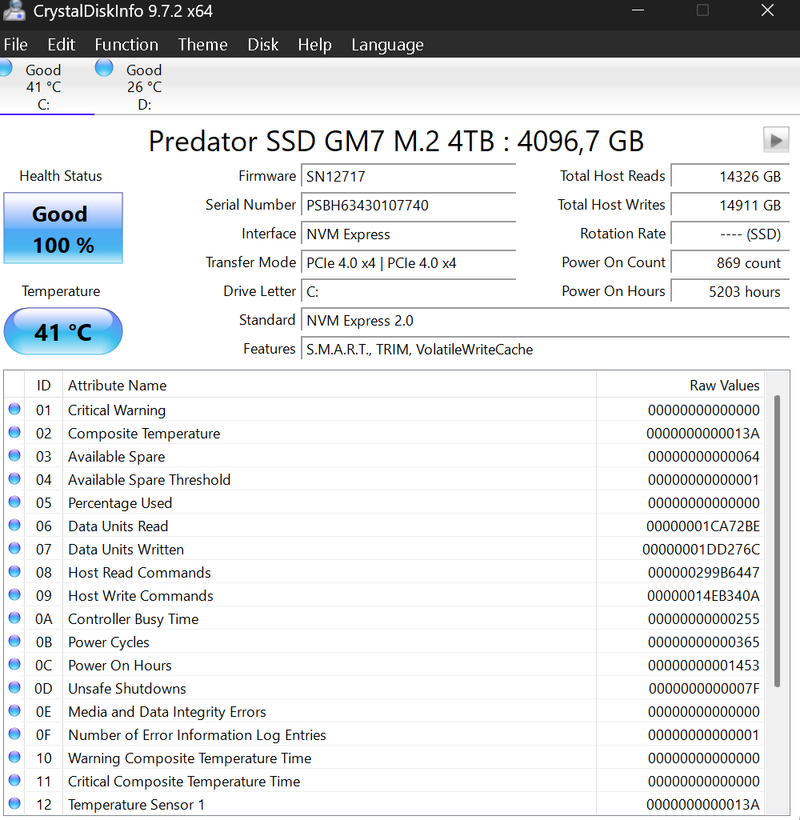Click status orb of Unsafe Shutdowns row
The height and width of the screenshot is (820, 800).
pos(15,687)
